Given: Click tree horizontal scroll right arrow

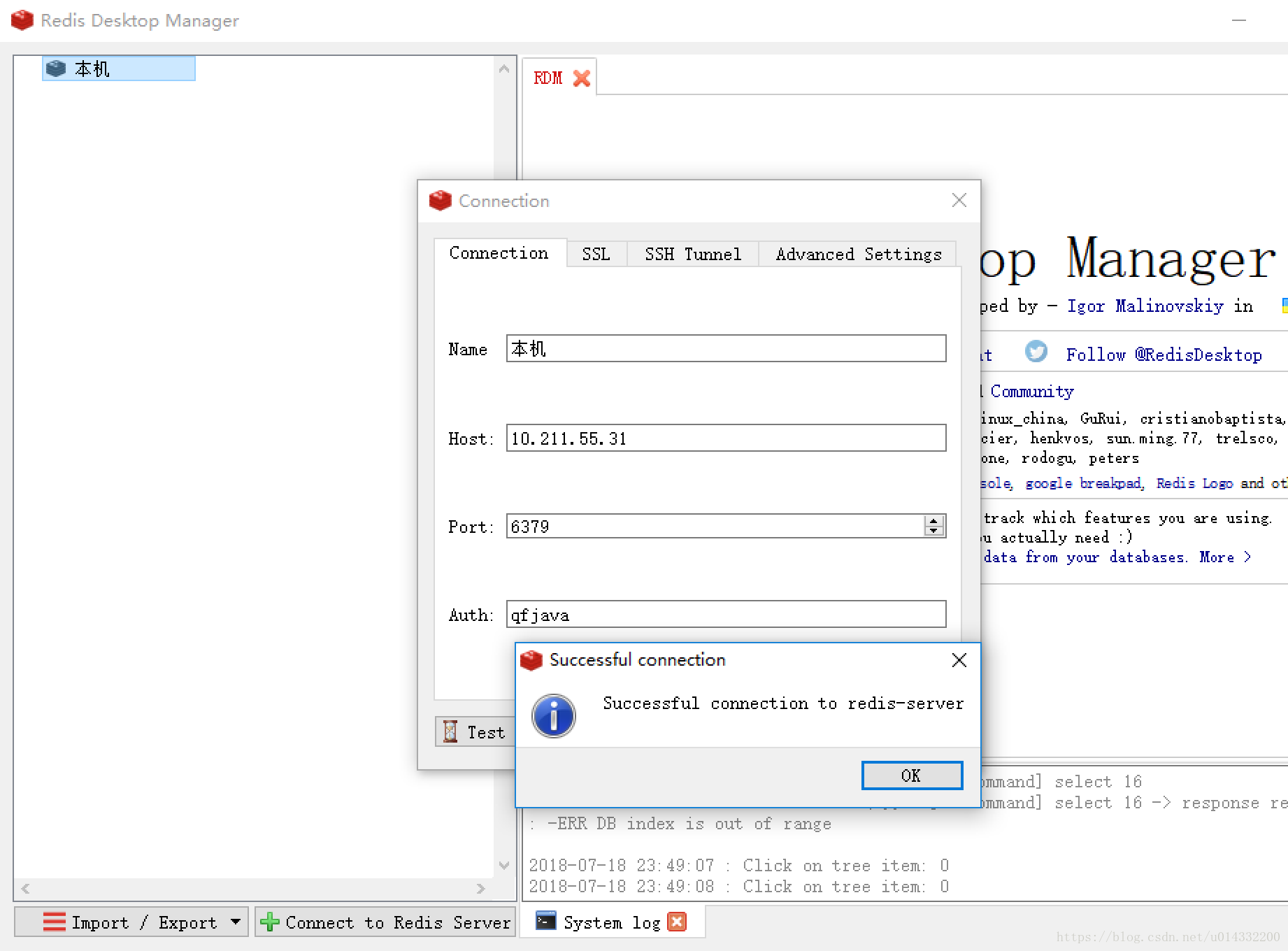Looking at the screenshot, I should point(480,889).
